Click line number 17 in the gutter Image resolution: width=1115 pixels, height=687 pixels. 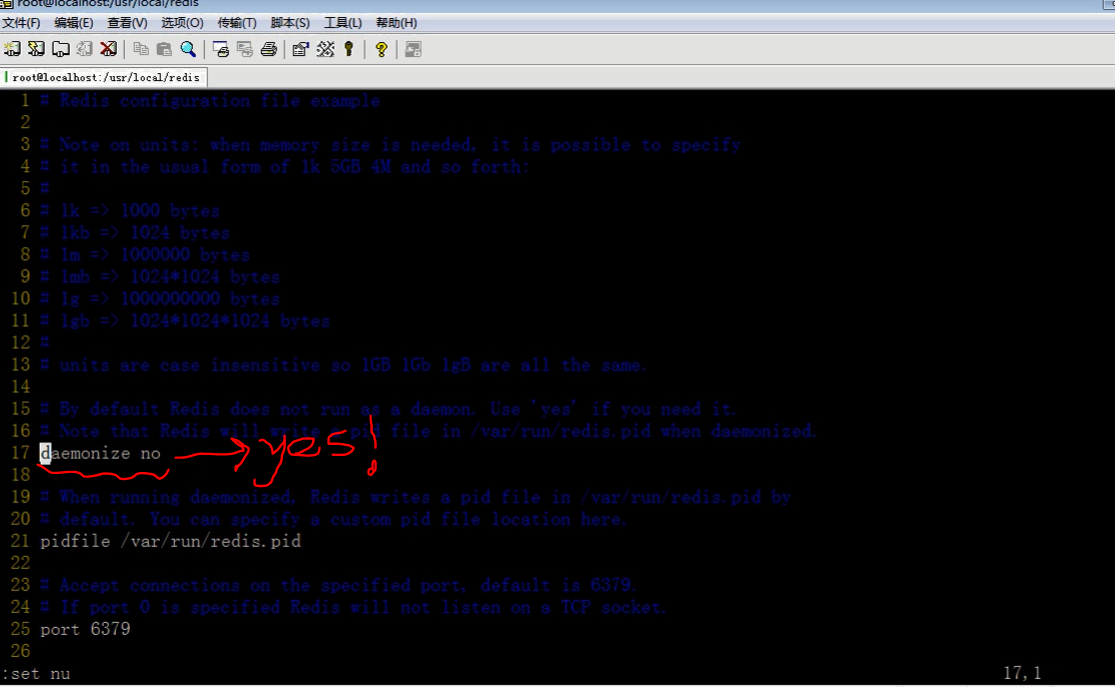tap(21, 453)
